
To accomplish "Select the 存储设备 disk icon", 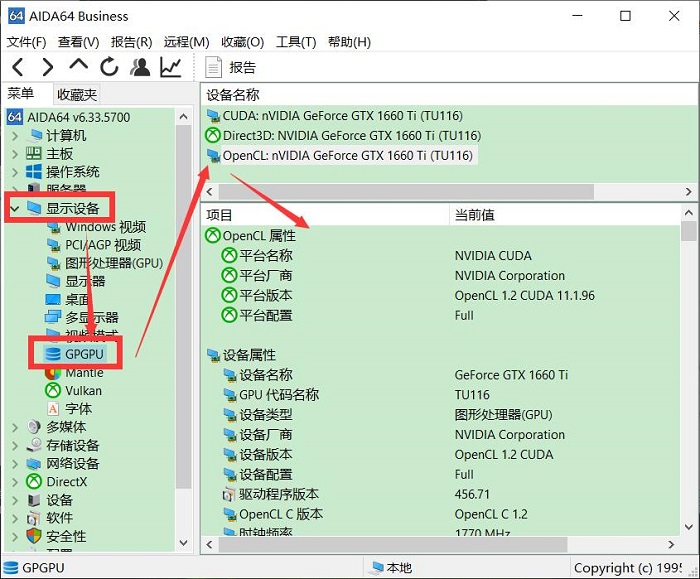I will click(34, 446).
